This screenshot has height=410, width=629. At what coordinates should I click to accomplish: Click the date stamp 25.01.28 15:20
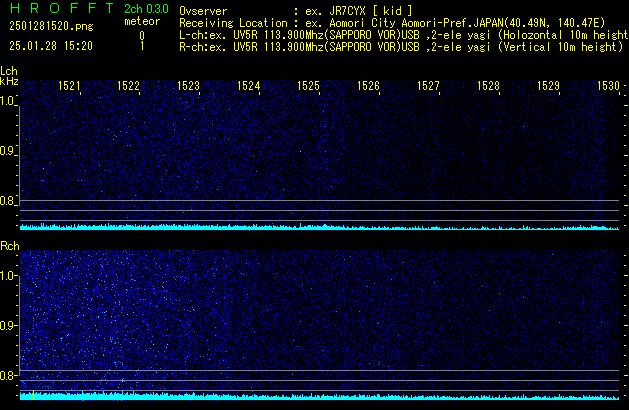click(51, 46)
